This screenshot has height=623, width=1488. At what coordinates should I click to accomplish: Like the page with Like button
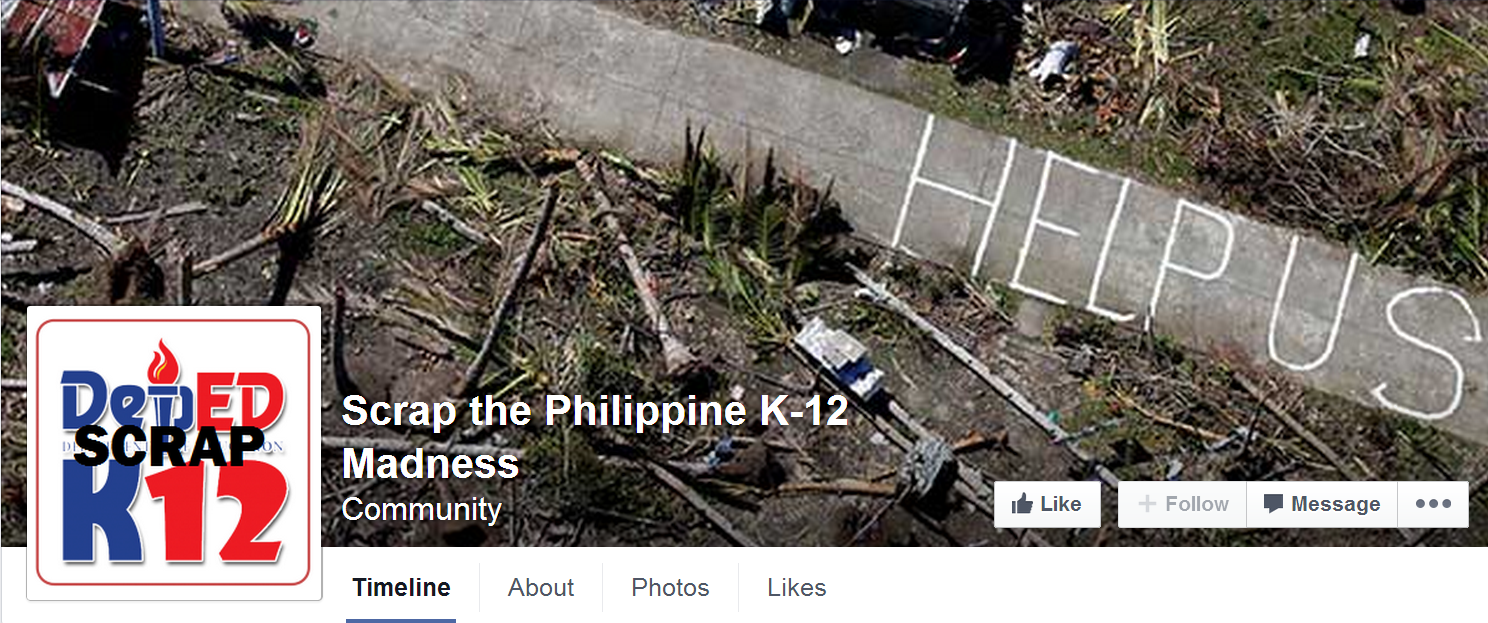click(x=1047, y=504)
